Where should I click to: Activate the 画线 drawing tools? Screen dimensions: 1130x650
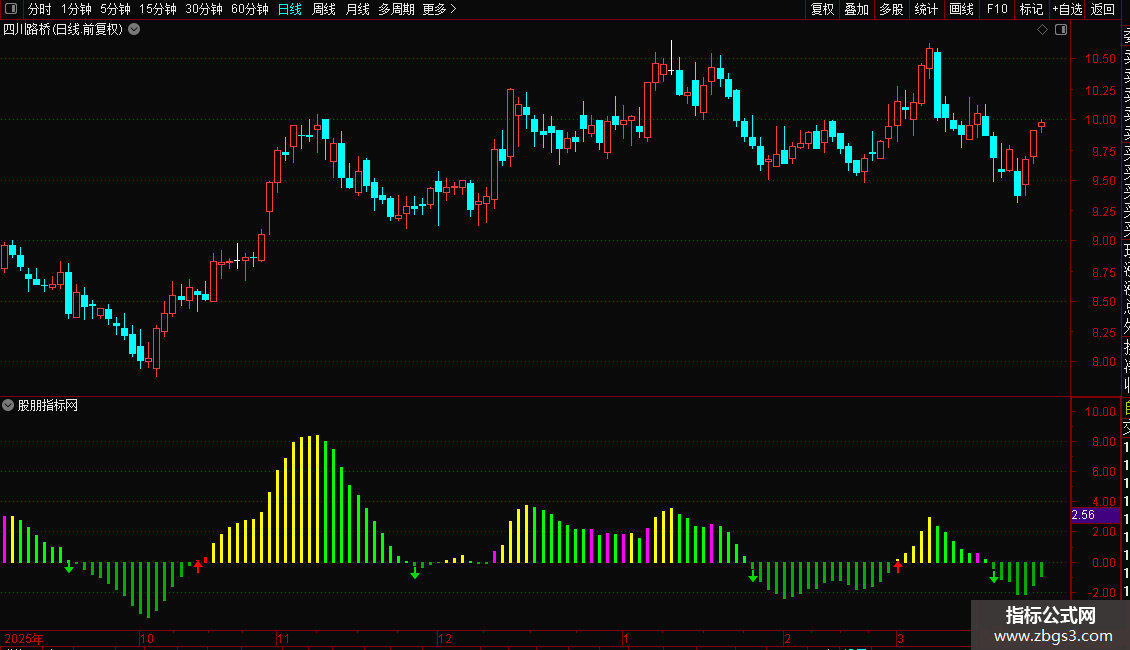coord(961,9)
